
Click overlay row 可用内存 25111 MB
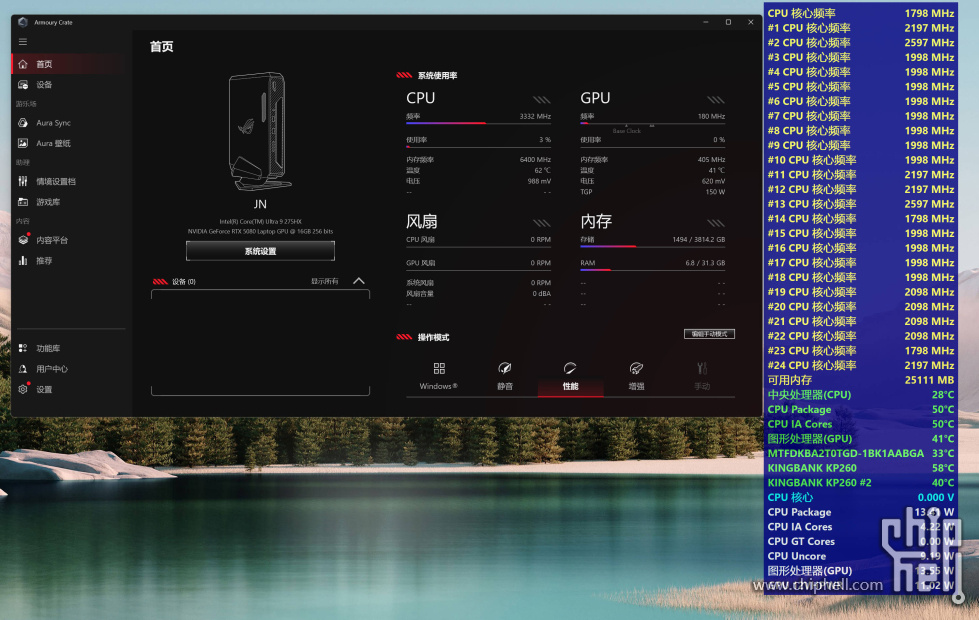click(860, 380)
